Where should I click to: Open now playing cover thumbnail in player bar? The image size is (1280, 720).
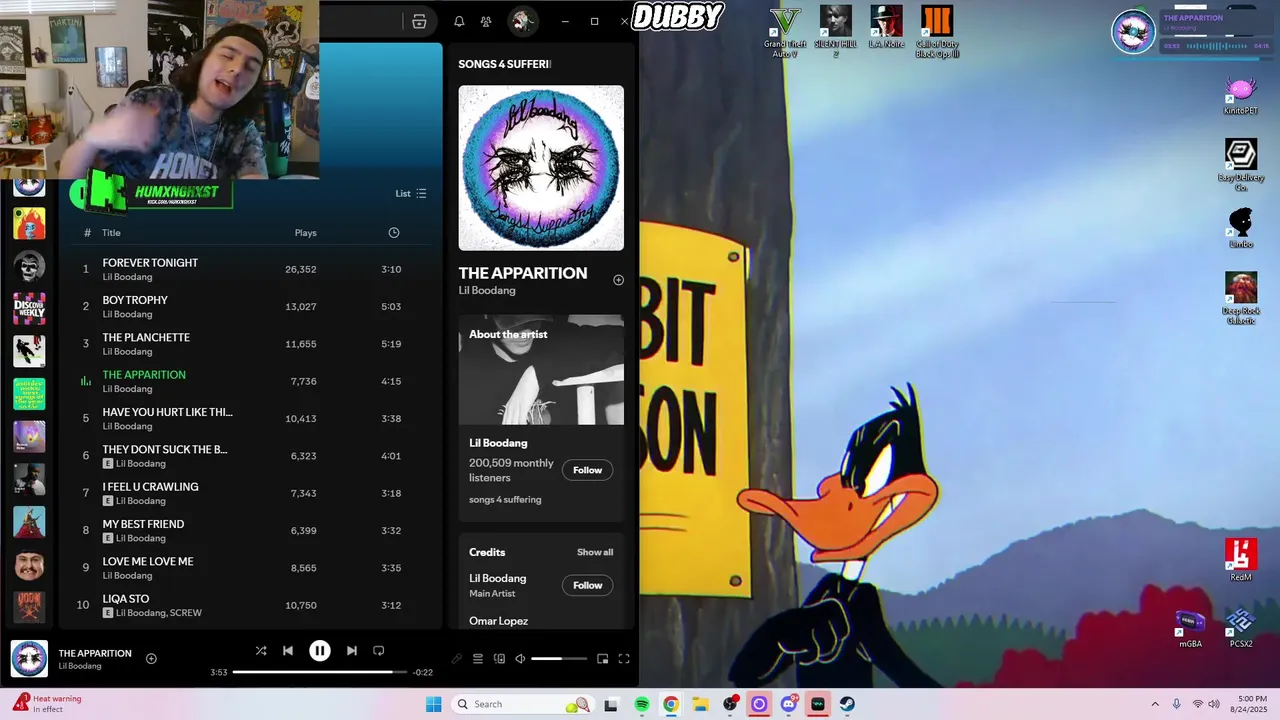(x=29, y=659)
